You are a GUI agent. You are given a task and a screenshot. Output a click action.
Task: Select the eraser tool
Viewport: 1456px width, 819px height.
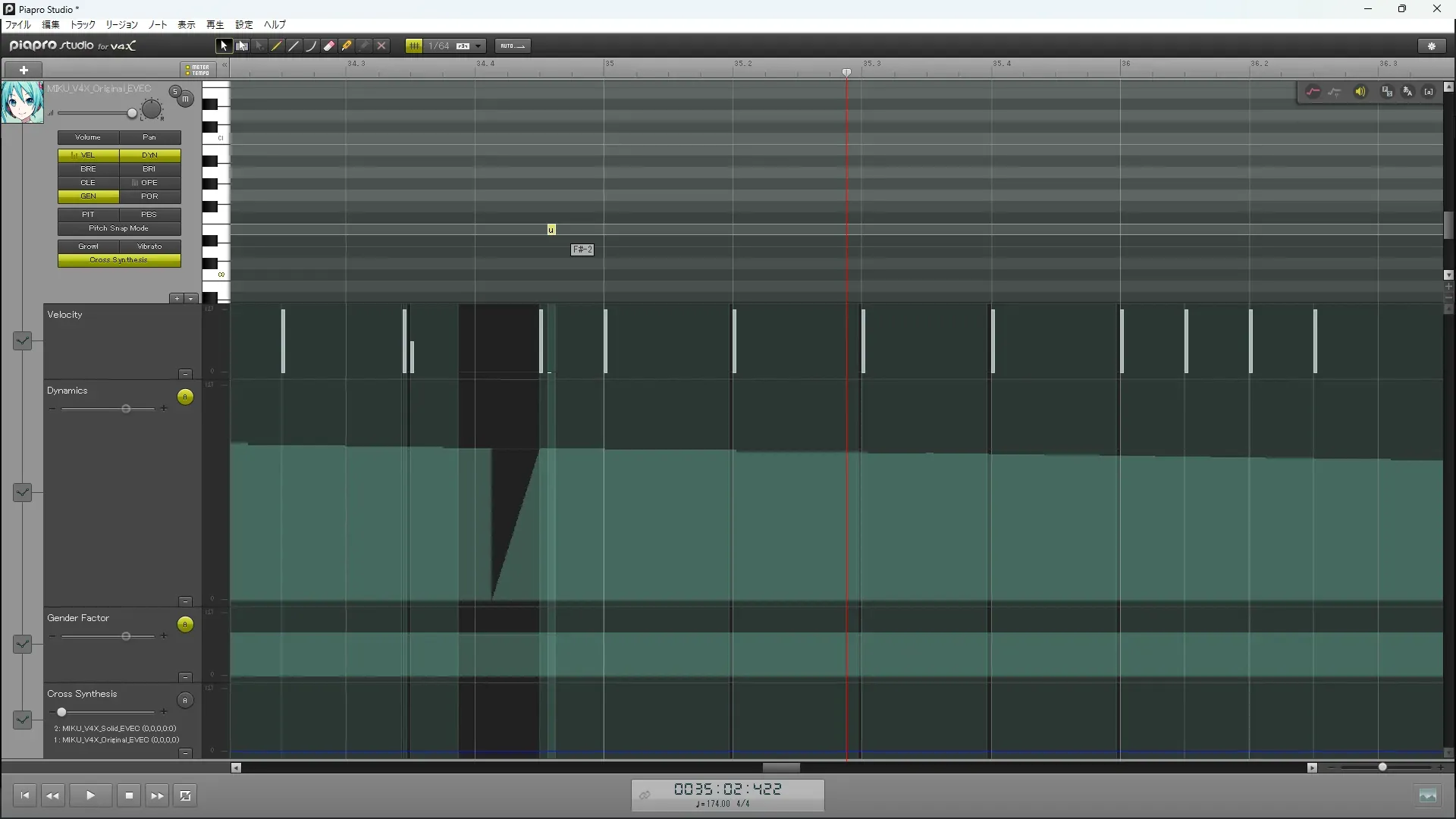point(329,46)
